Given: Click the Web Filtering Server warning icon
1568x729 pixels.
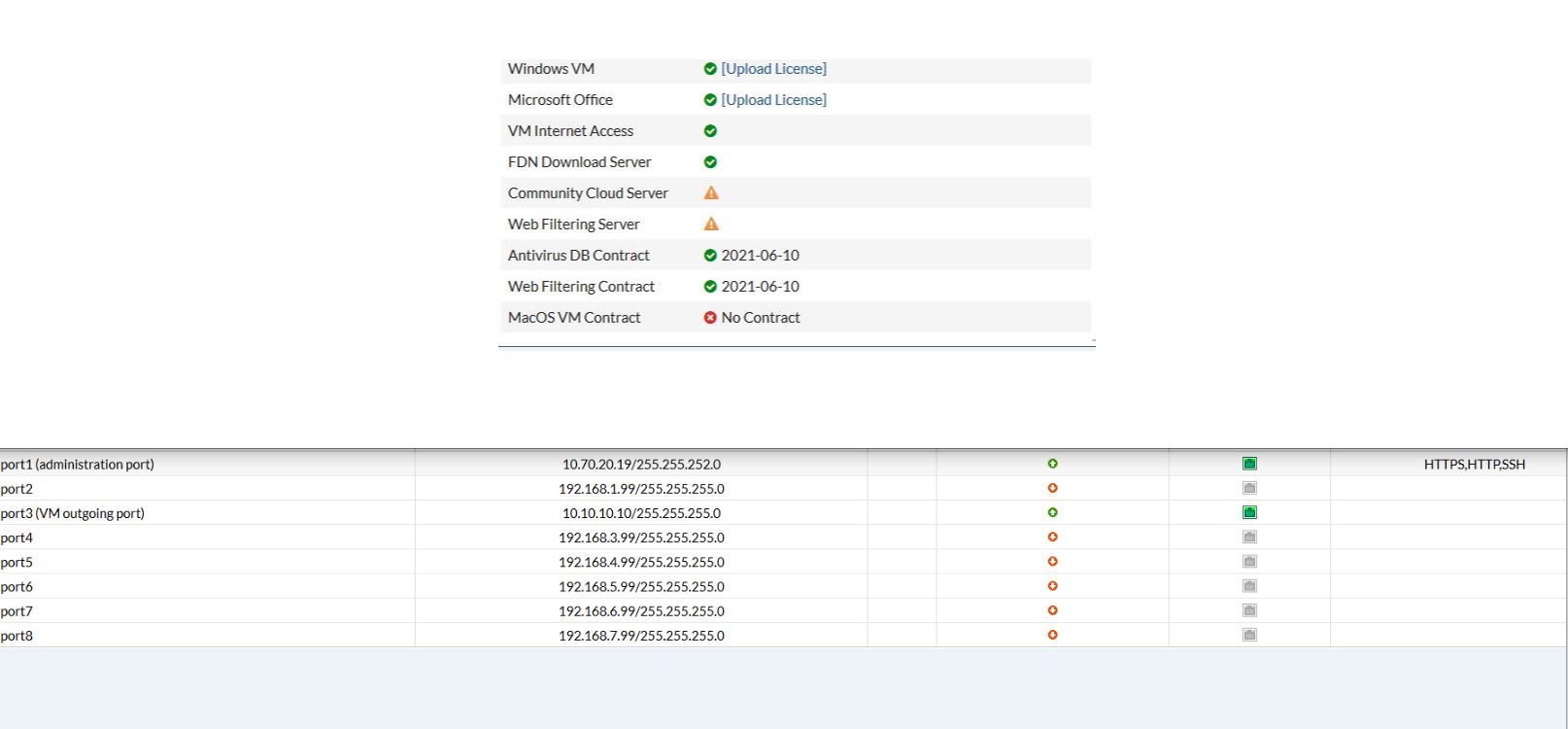Looking at the screenshot, I should [x=711, y=224].
